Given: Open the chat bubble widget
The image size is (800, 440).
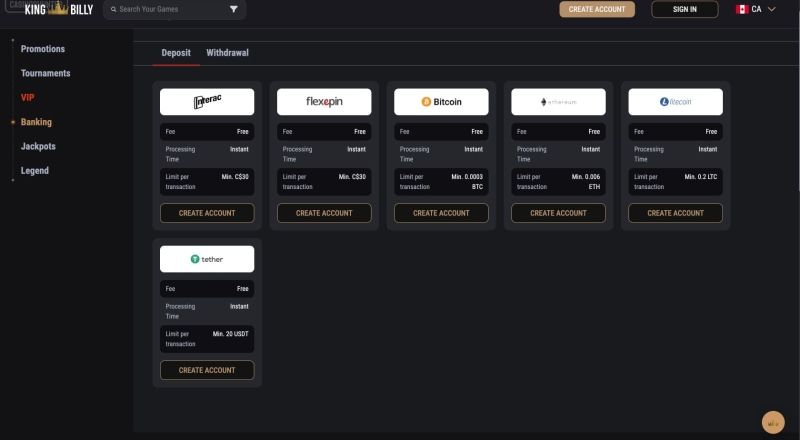Looking at the screenshot, I should [x=773, y=422].
